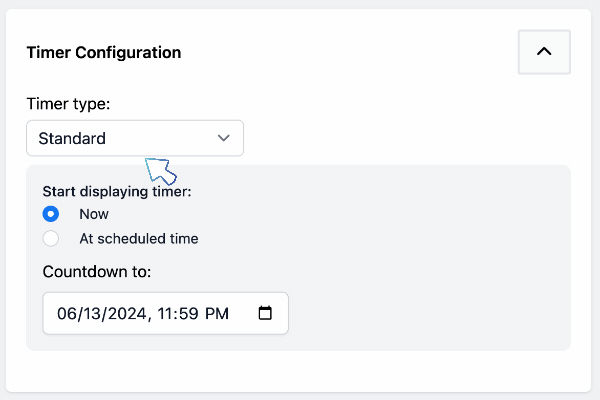
Task: Select the year 2024 in the countdown date
Action: pos(127,313)
